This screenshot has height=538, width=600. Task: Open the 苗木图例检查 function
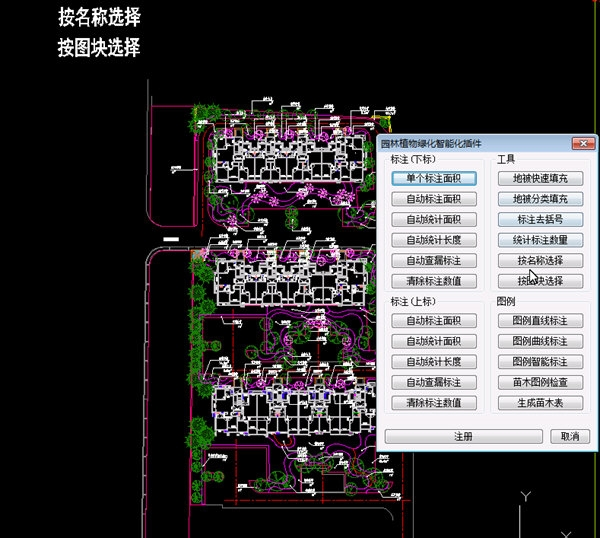click(x=539, y=382)
